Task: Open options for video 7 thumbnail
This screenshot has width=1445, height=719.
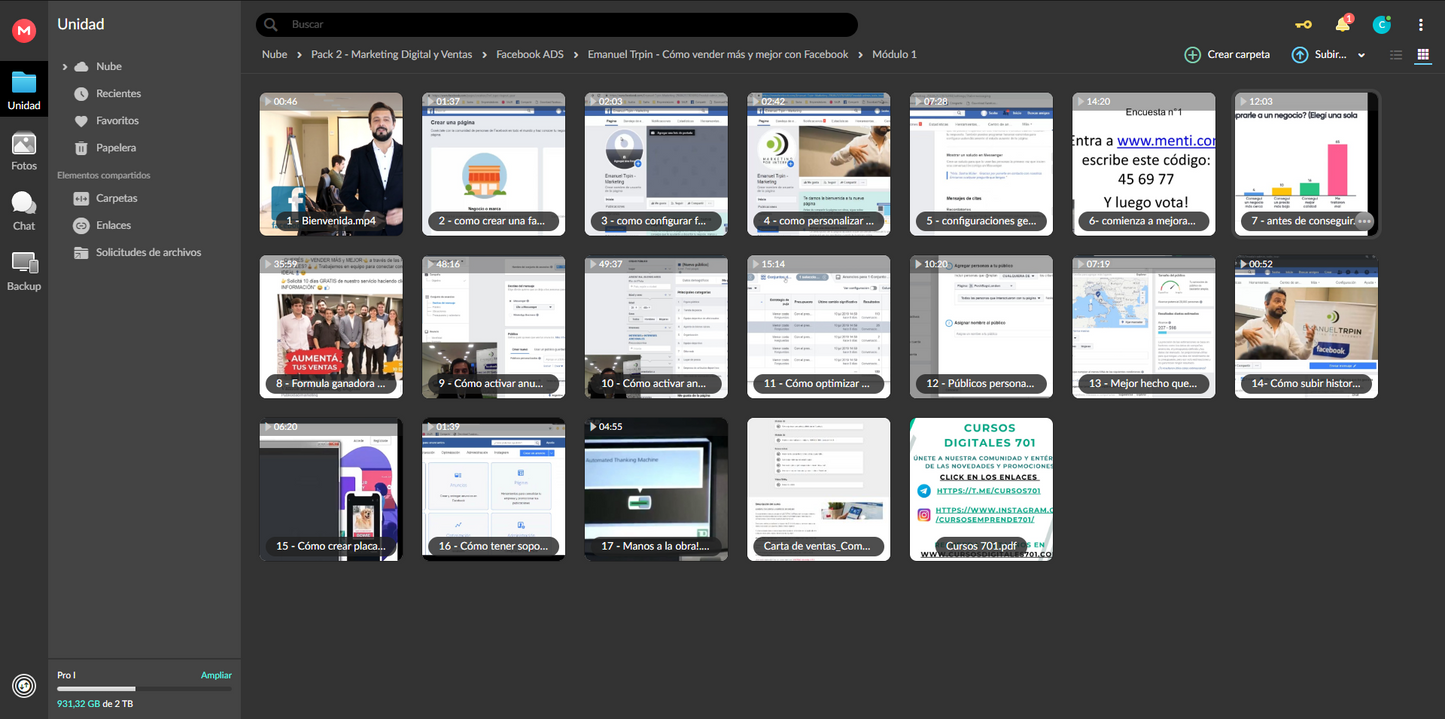Action: click(1365, 221)
